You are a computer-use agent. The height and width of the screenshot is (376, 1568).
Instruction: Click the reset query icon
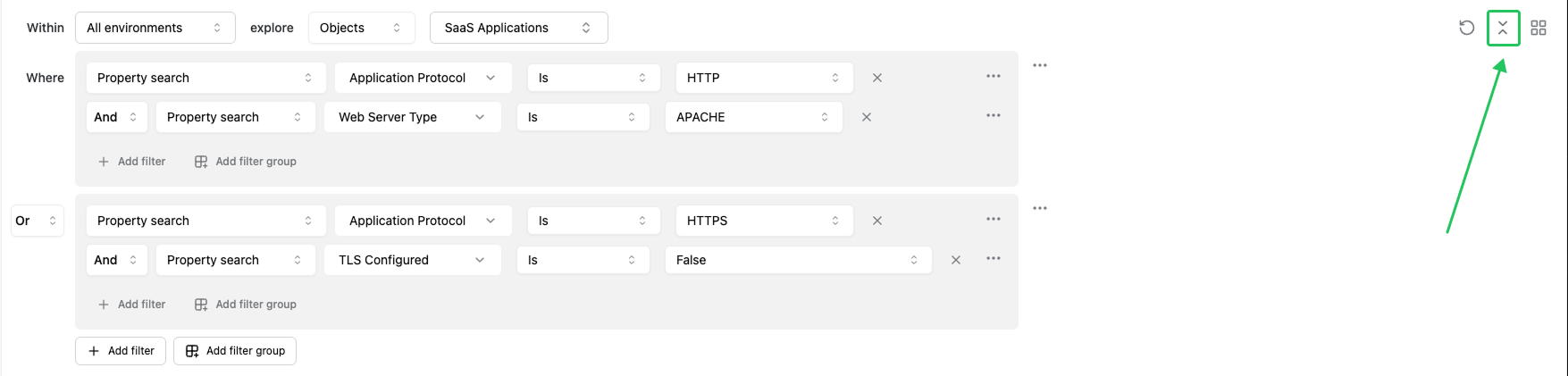point(1466,28)
